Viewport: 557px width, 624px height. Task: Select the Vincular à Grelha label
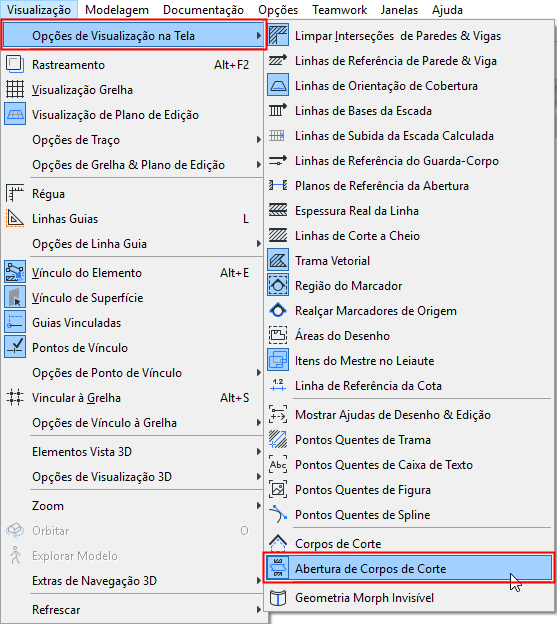pos(76,398)
